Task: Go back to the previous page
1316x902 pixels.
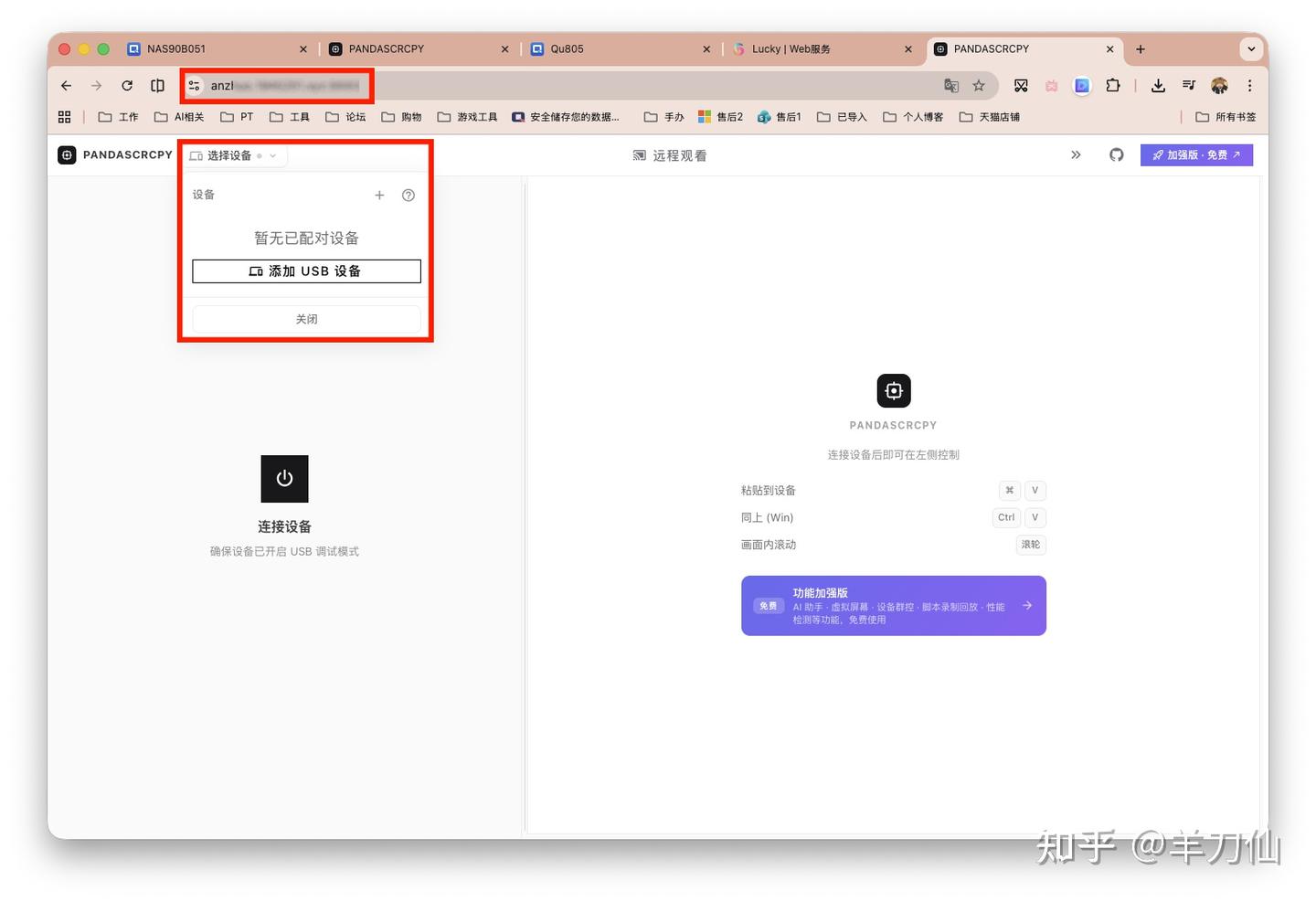Action: click(x=66, y=86)
